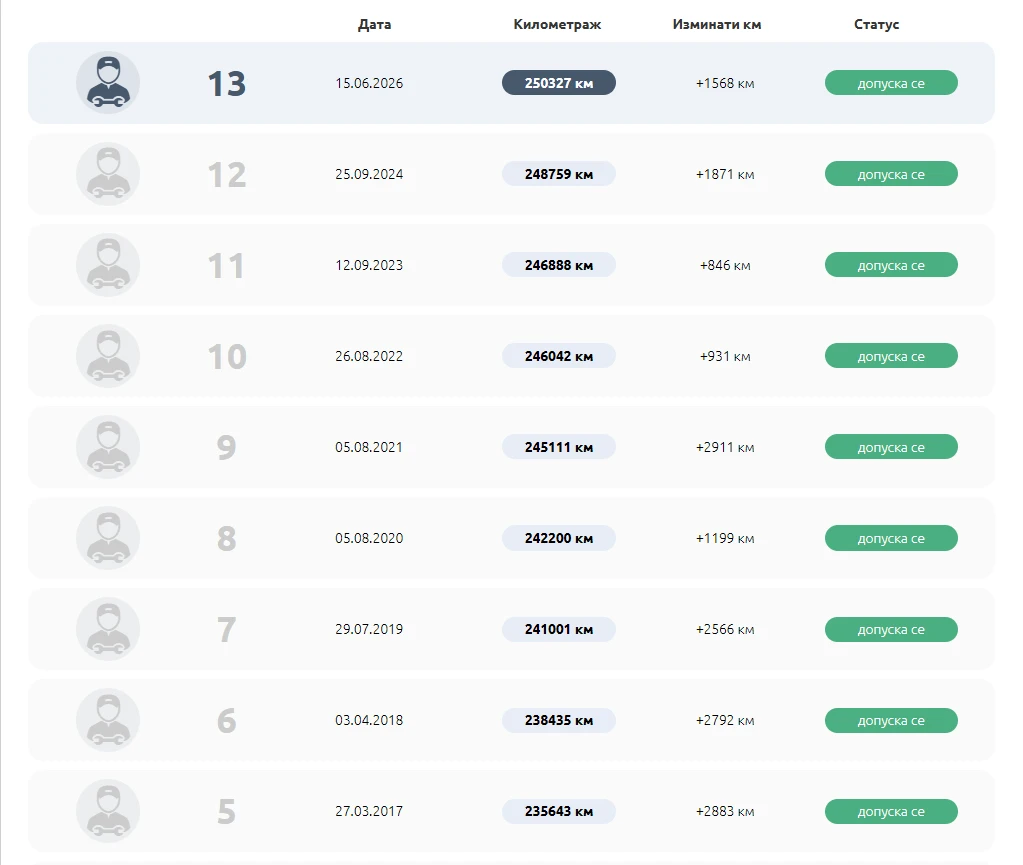Click the +1871 км travelled value

[725, 174]
